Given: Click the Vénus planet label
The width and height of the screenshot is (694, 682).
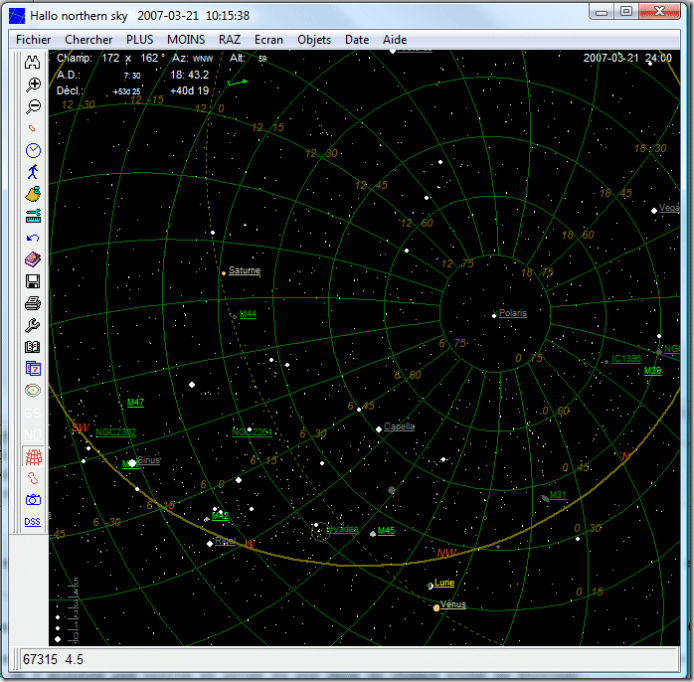Looking at the screenshot, I should tap(453, 604).
